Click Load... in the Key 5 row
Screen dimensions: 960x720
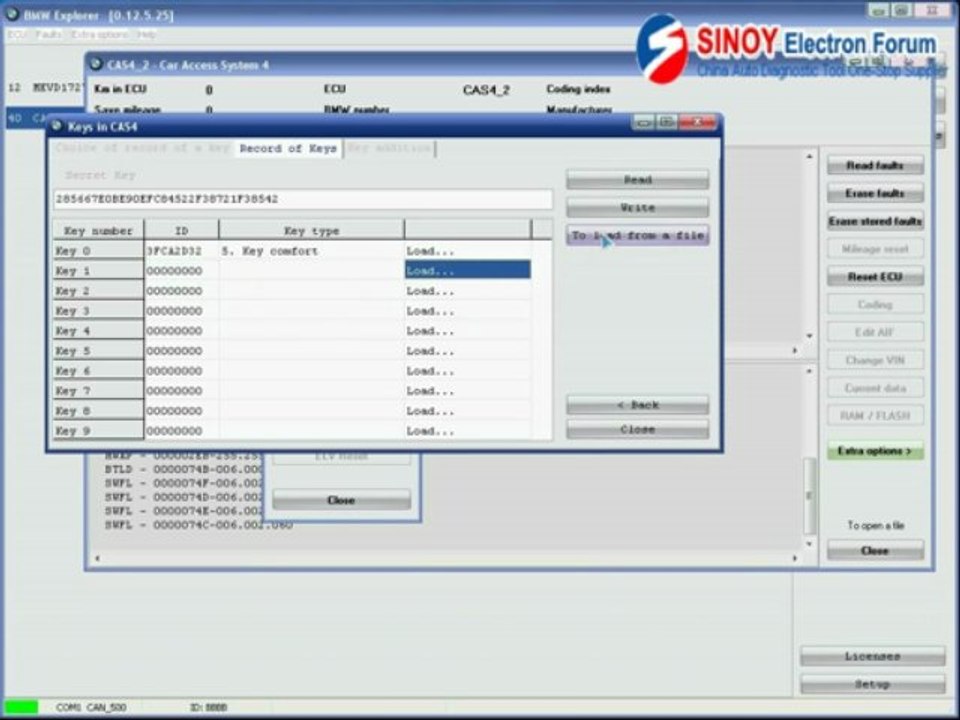pos(467,351)
